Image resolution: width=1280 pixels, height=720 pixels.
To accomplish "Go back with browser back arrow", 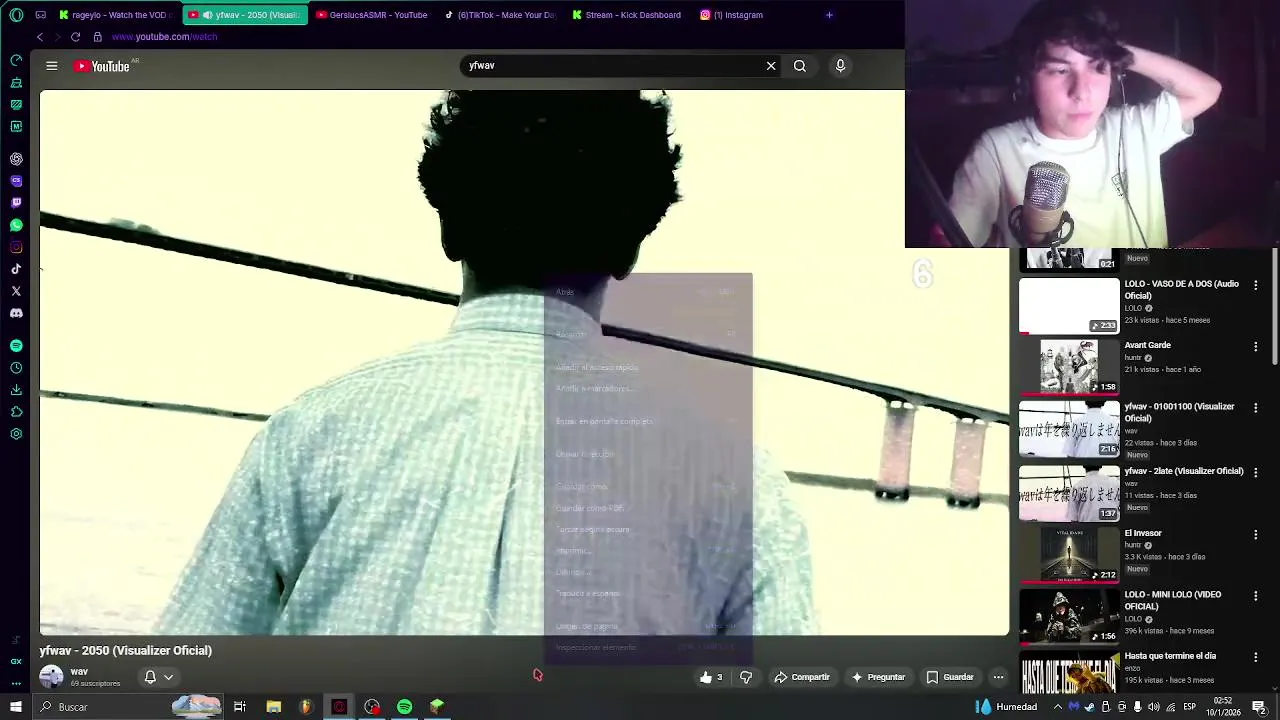I will click(40, 37).
